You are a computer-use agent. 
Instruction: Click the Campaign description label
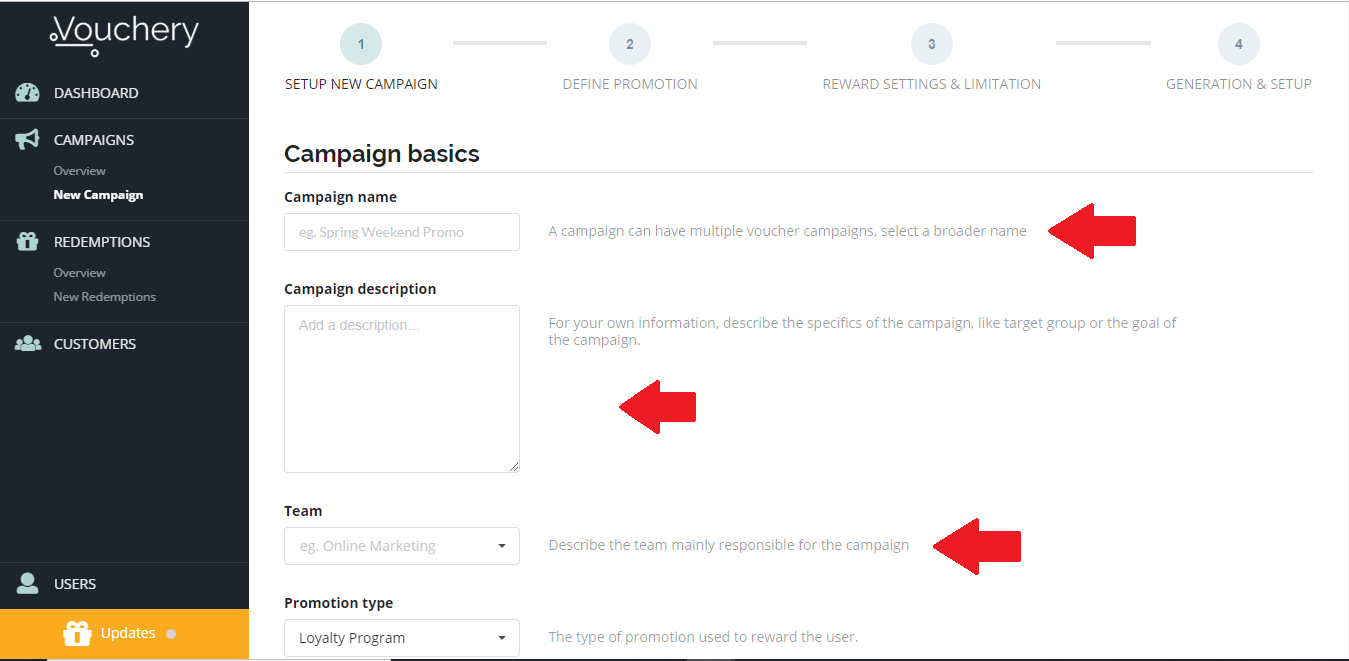pos(360,289)
